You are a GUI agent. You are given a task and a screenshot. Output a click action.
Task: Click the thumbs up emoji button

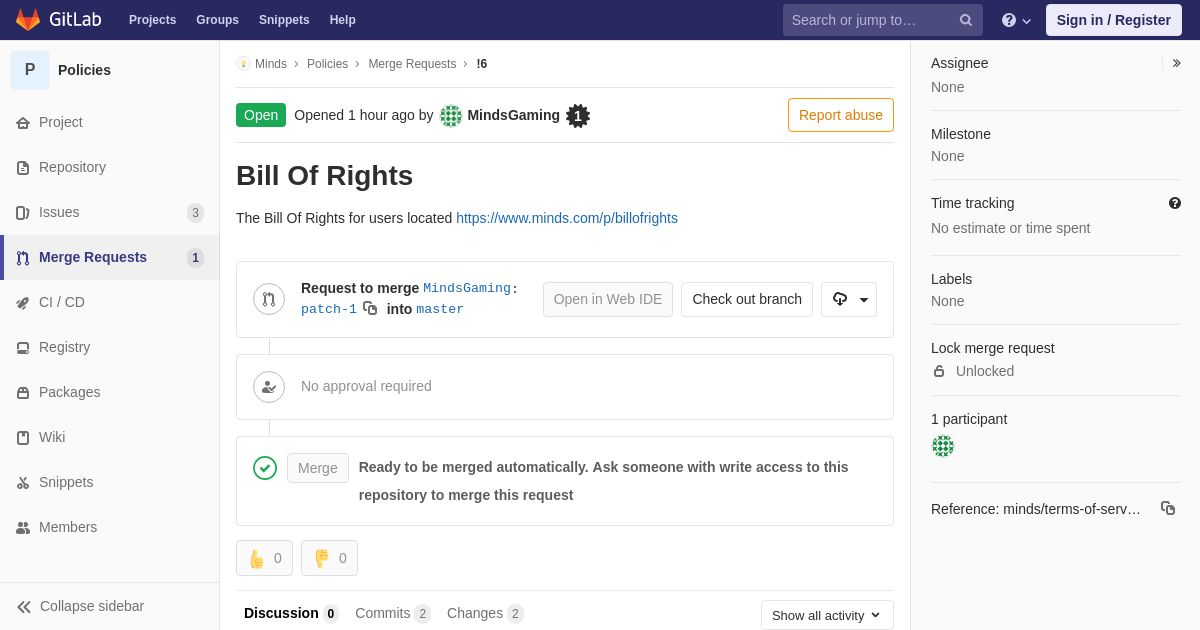264,558
